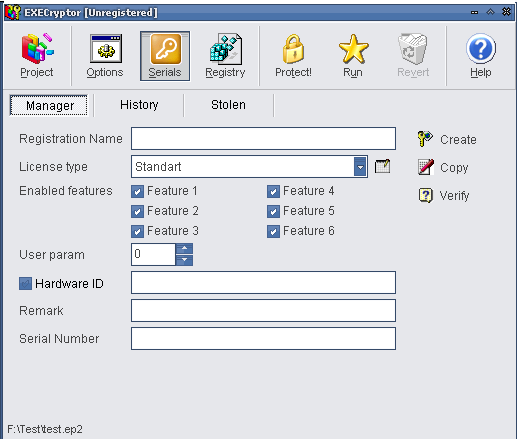Open the Options toolbar icon
The height and width of the screenshot is (439, 517).
click(106, 49)
